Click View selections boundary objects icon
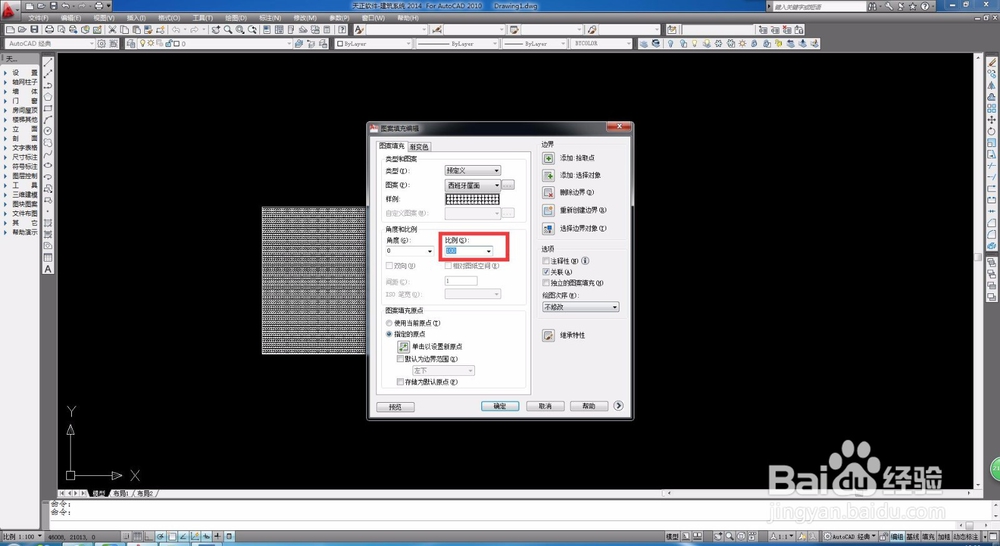 [x=548, y=228]
